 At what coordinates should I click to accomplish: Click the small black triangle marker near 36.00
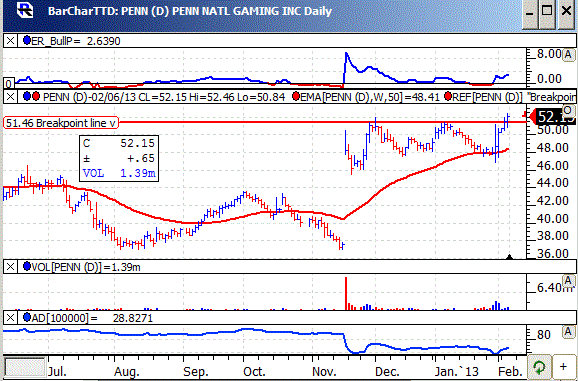509,256
